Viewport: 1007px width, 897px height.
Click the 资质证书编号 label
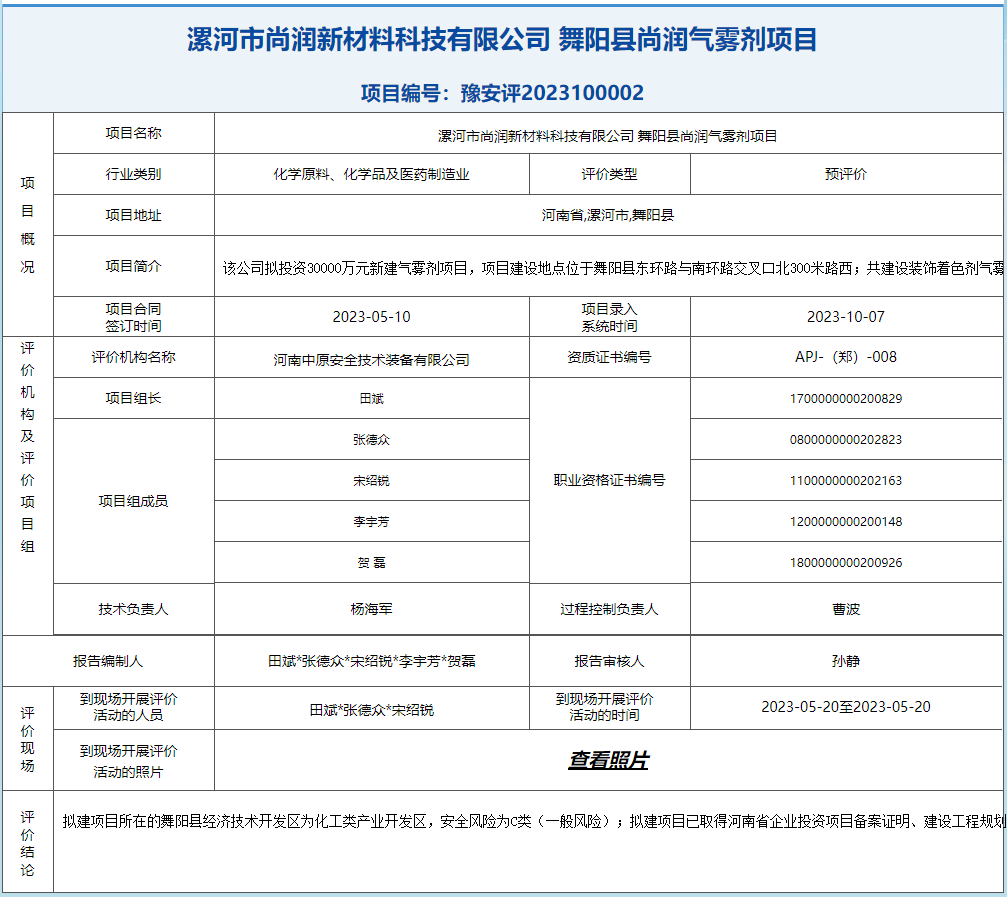[609, 357]
